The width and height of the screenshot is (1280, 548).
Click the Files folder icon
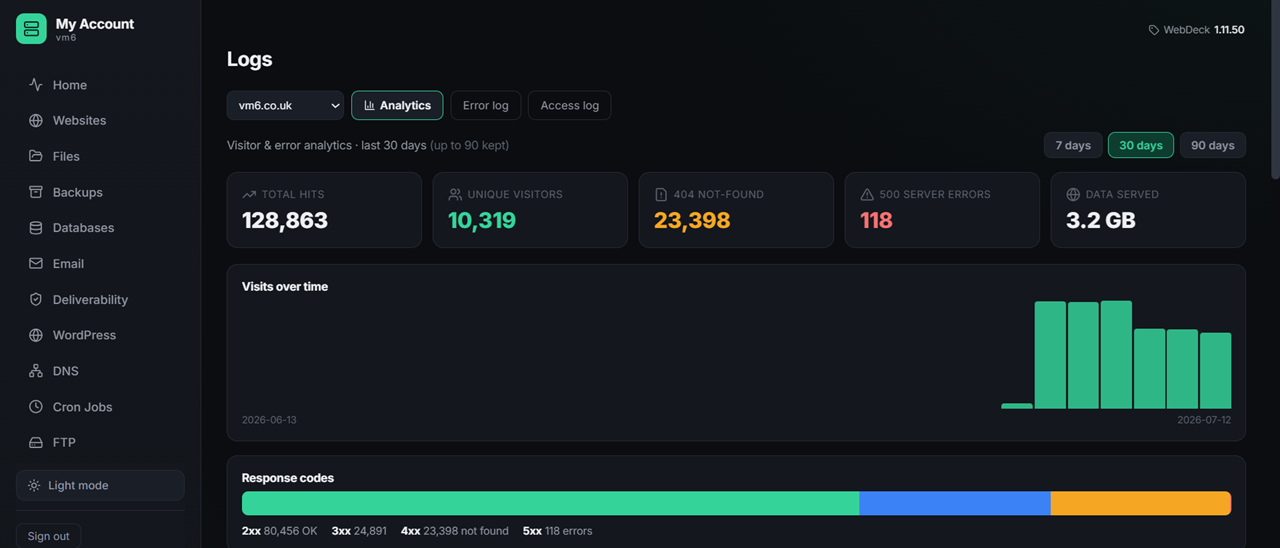click(x=36, y=156)
